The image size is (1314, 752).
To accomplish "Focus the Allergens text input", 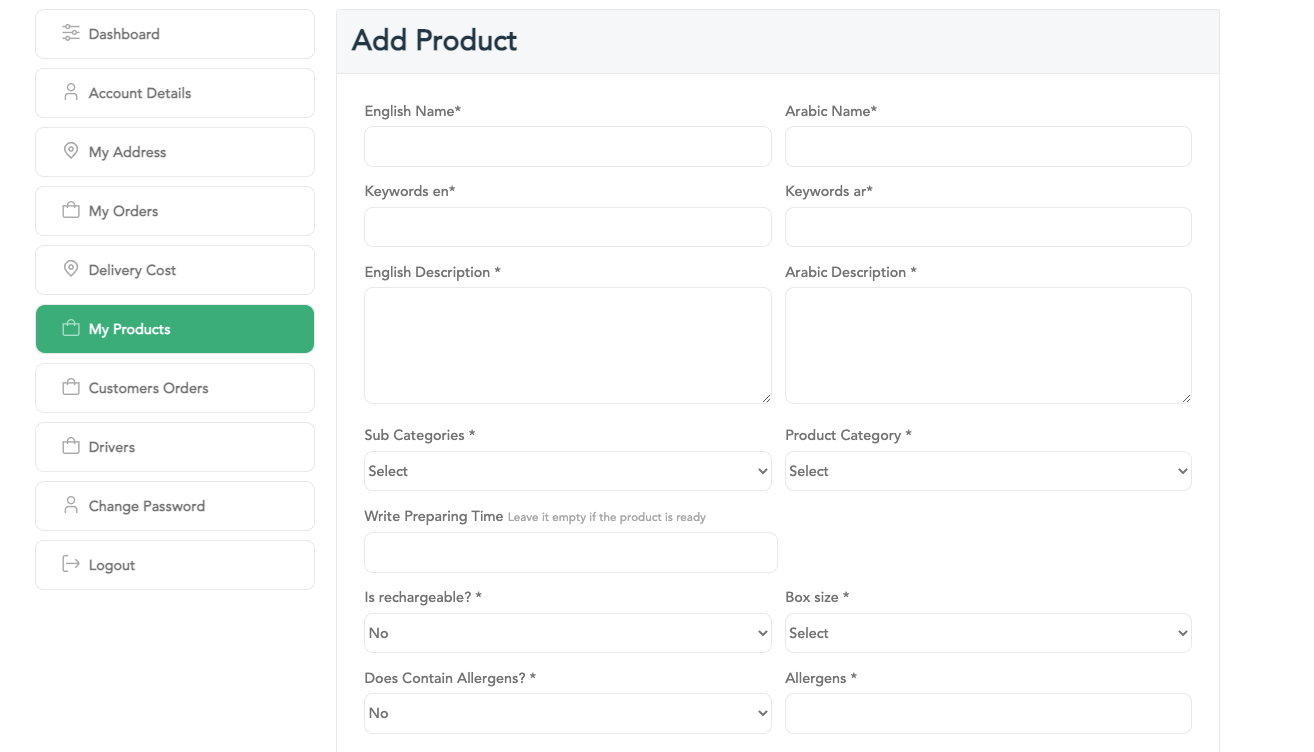I will [x=987, y=713].
